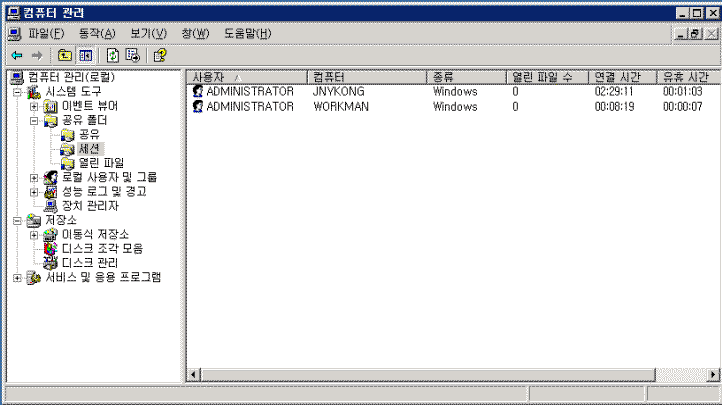Select the WORKMAN session user icon

coord(198,107)
